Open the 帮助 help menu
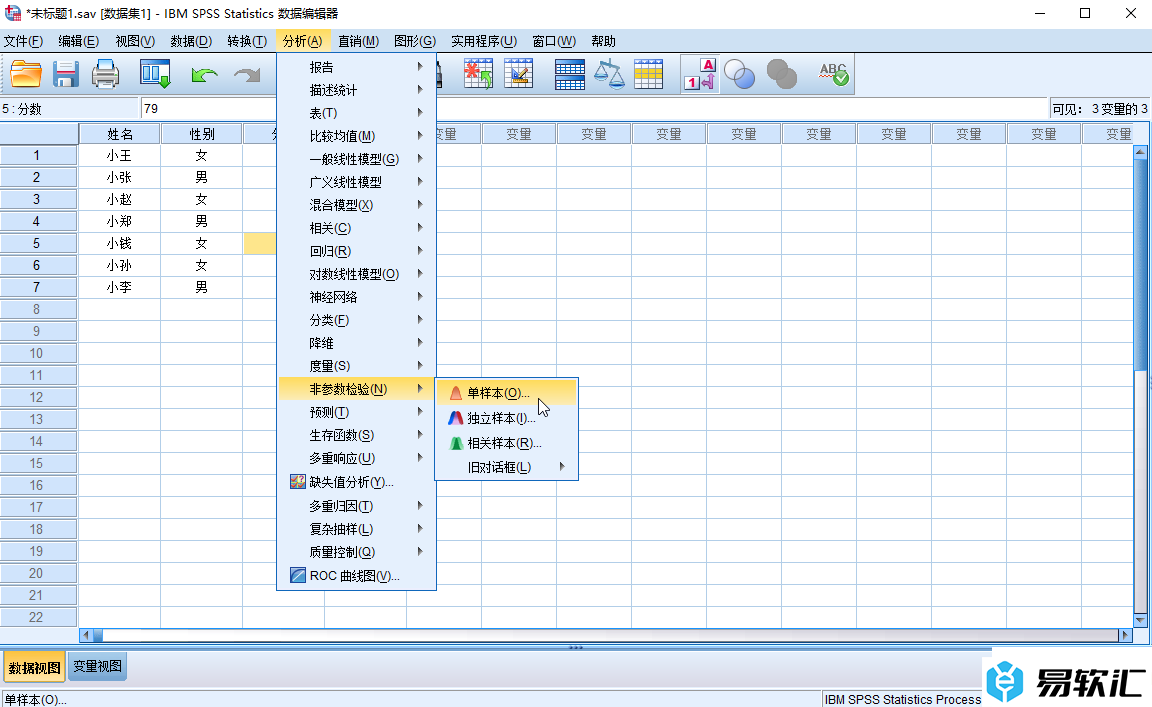This screenshot has height=707, width=1152. [x=603, y=41]
